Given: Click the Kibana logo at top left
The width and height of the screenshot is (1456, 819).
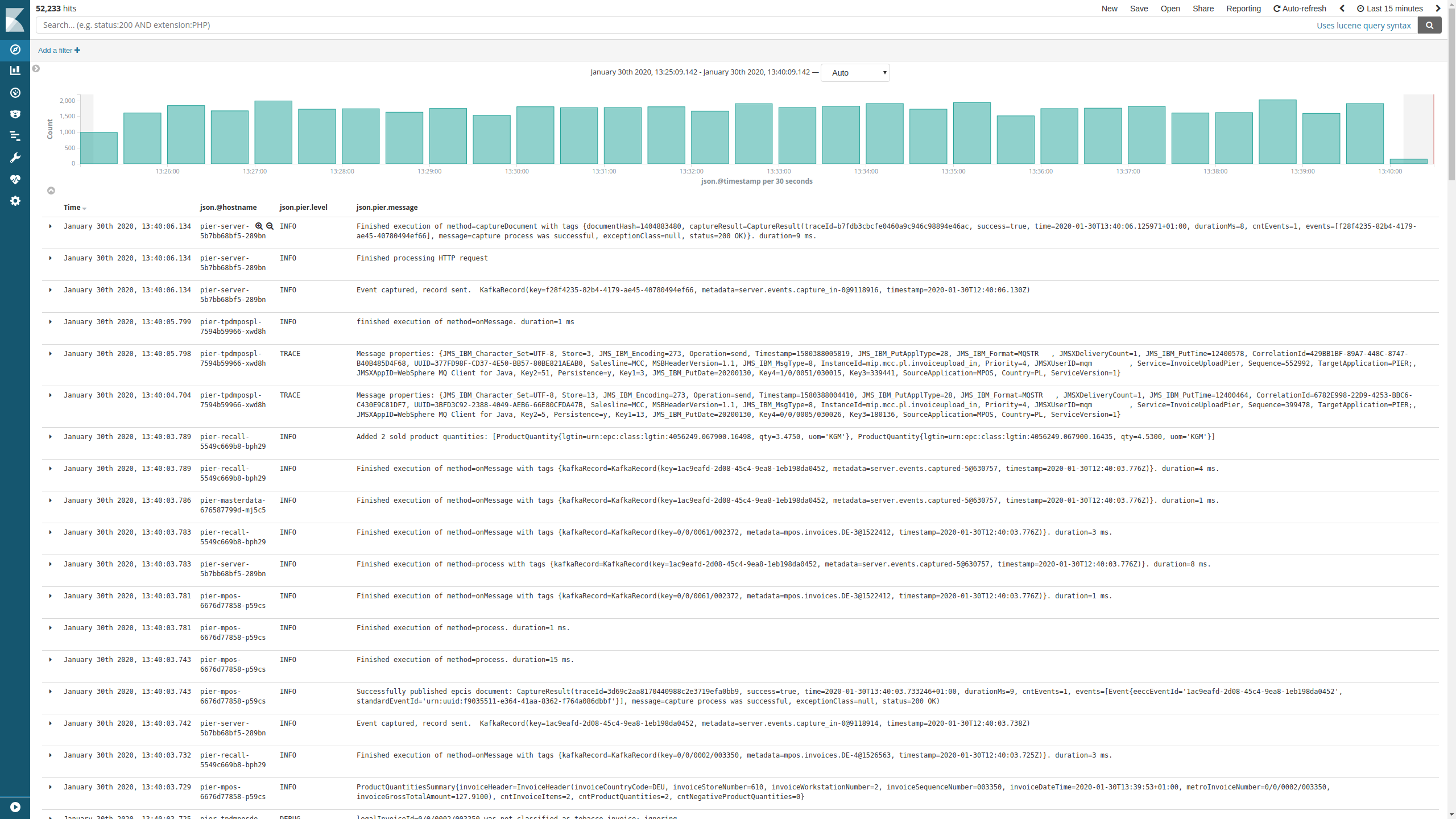Looking at the screenshot, I should [15, 19].
